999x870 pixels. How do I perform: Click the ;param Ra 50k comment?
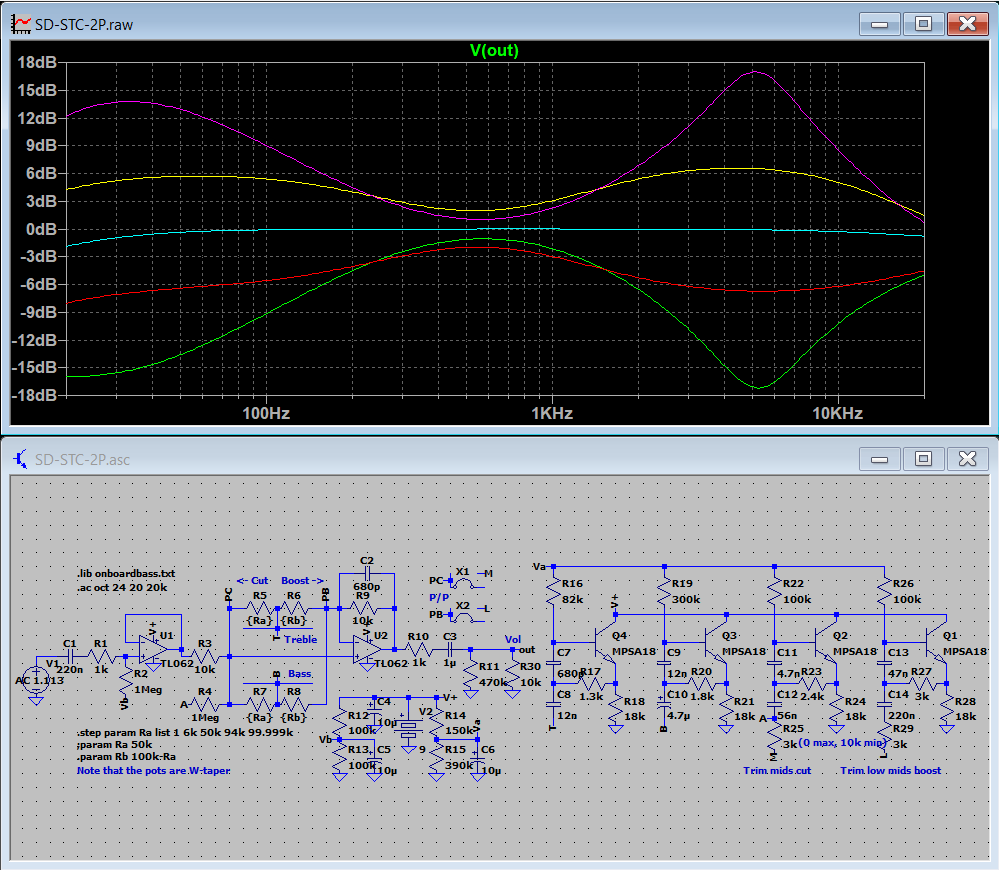click(115, 745)
